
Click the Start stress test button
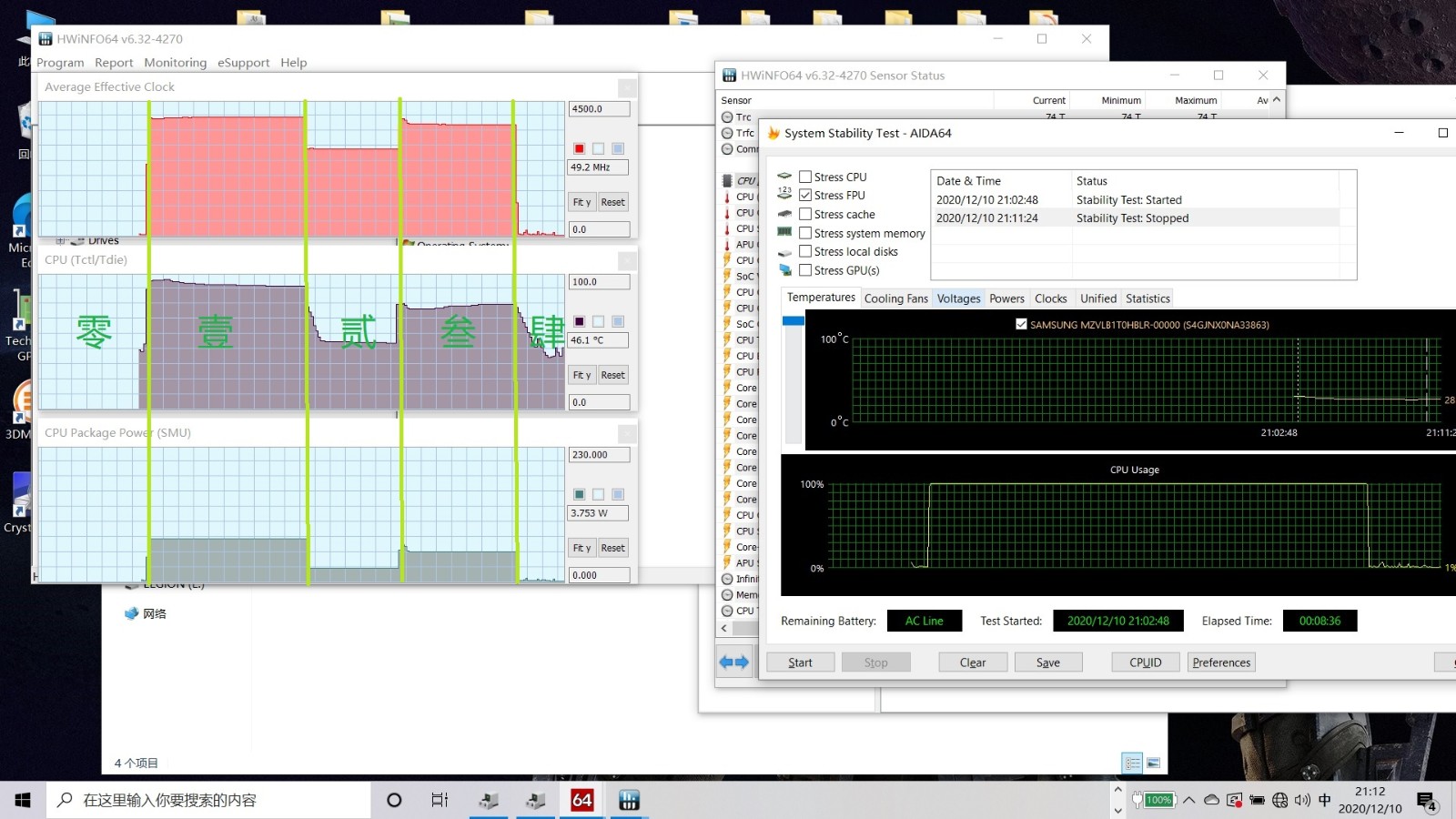[801, 662]
